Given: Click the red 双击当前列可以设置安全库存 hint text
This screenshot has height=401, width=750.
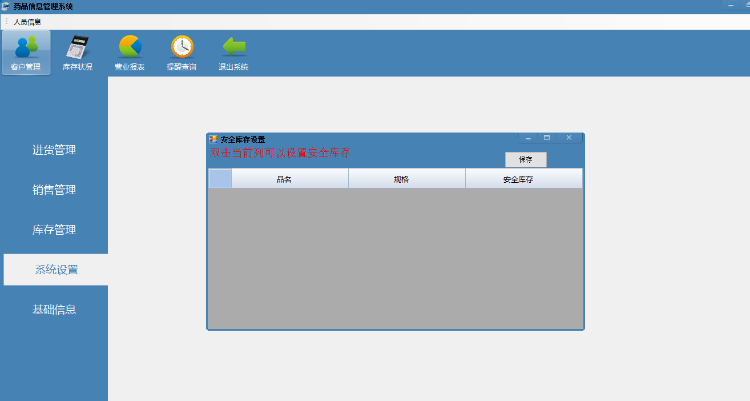Looking at the screenshot, I should [x=280, y=153].
